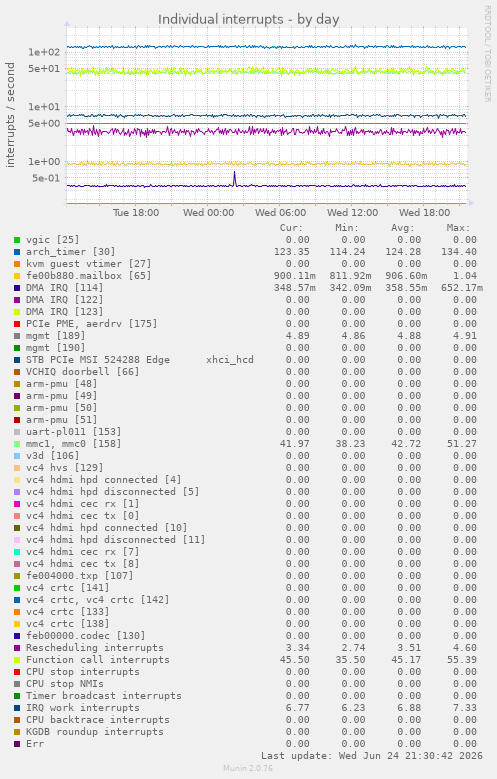This screenshot has width=497, height=779.
Task: Click 'vc4 hdmi hpd connected [4]' label
Action: 103,479
